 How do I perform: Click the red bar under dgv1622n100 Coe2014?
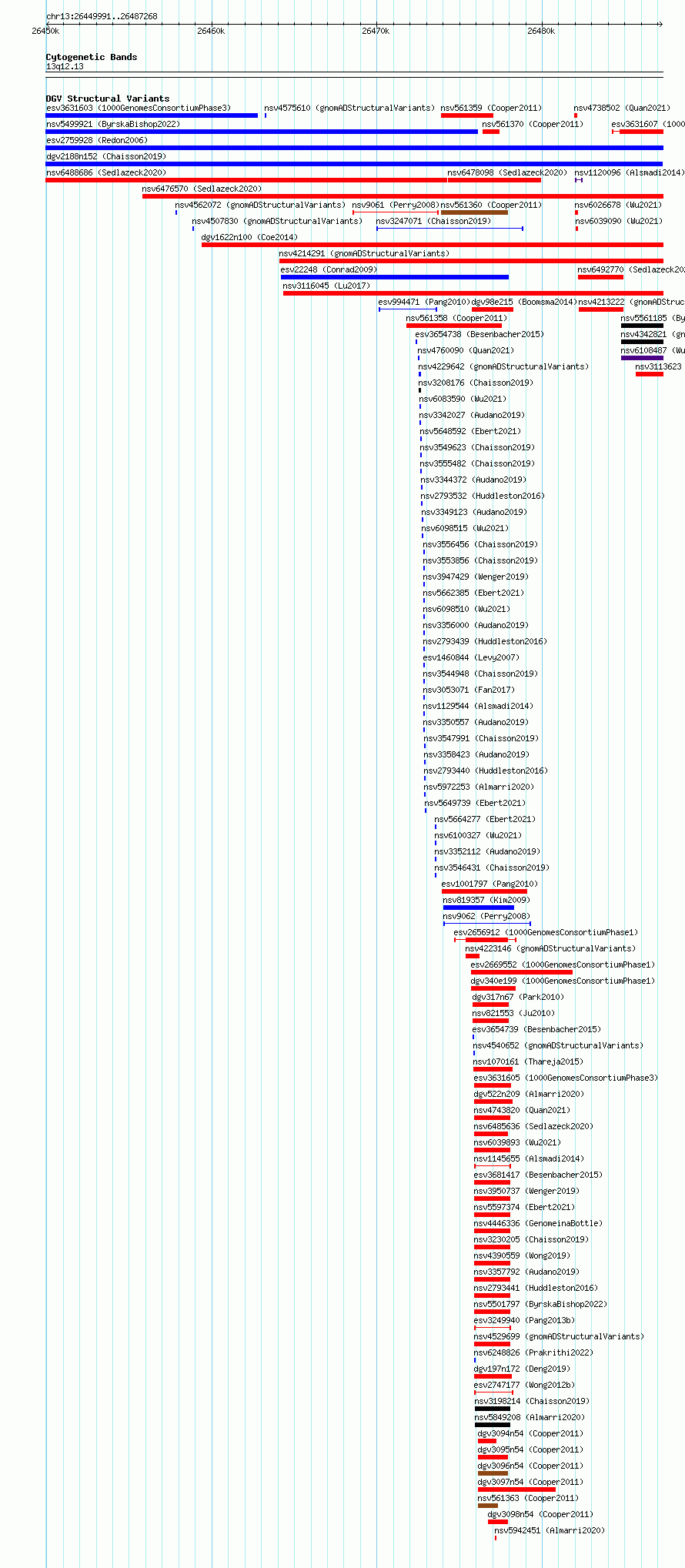click(x=432, y=245)
